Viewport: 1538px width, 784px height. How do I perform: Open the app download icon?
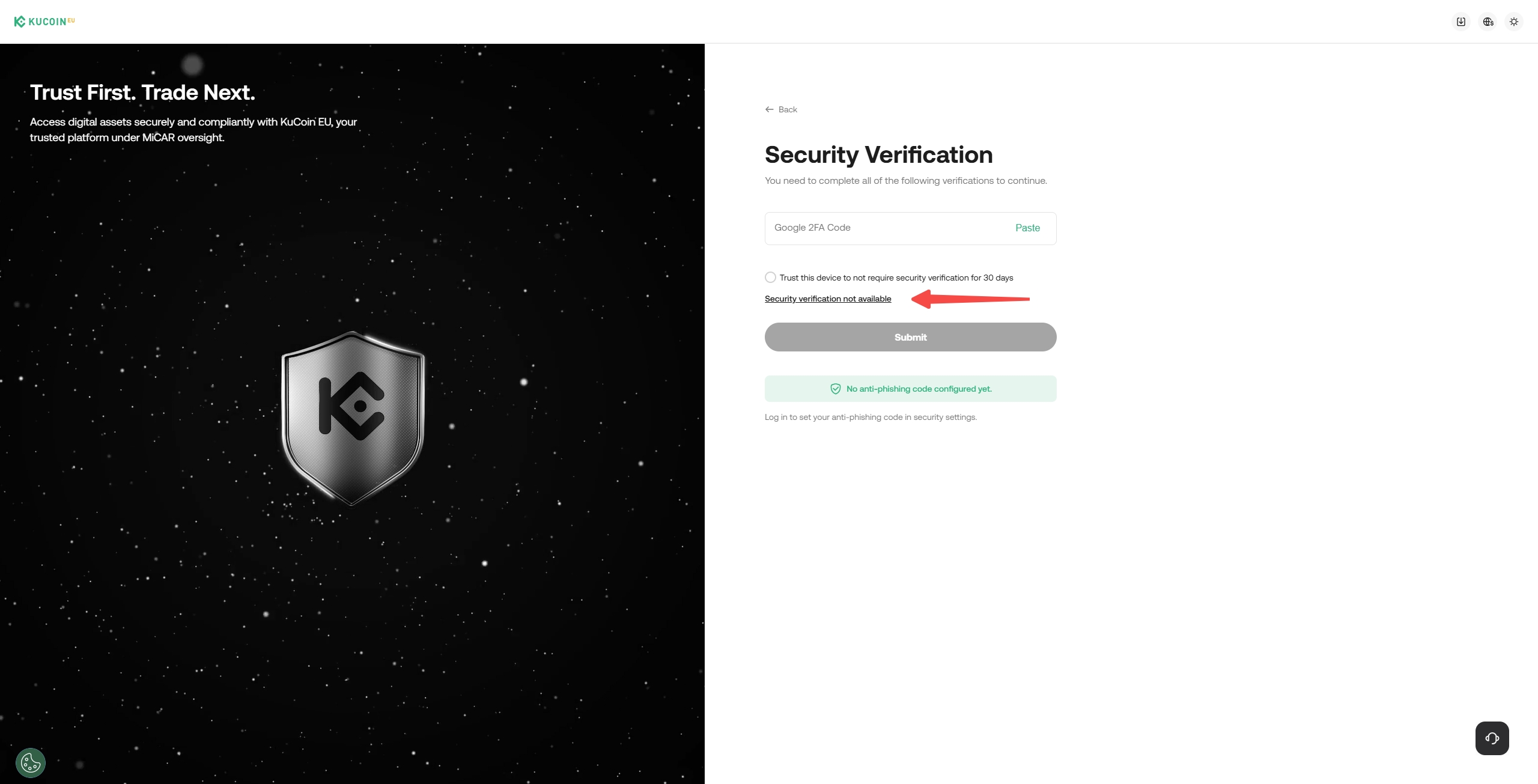click(1461, 22)
